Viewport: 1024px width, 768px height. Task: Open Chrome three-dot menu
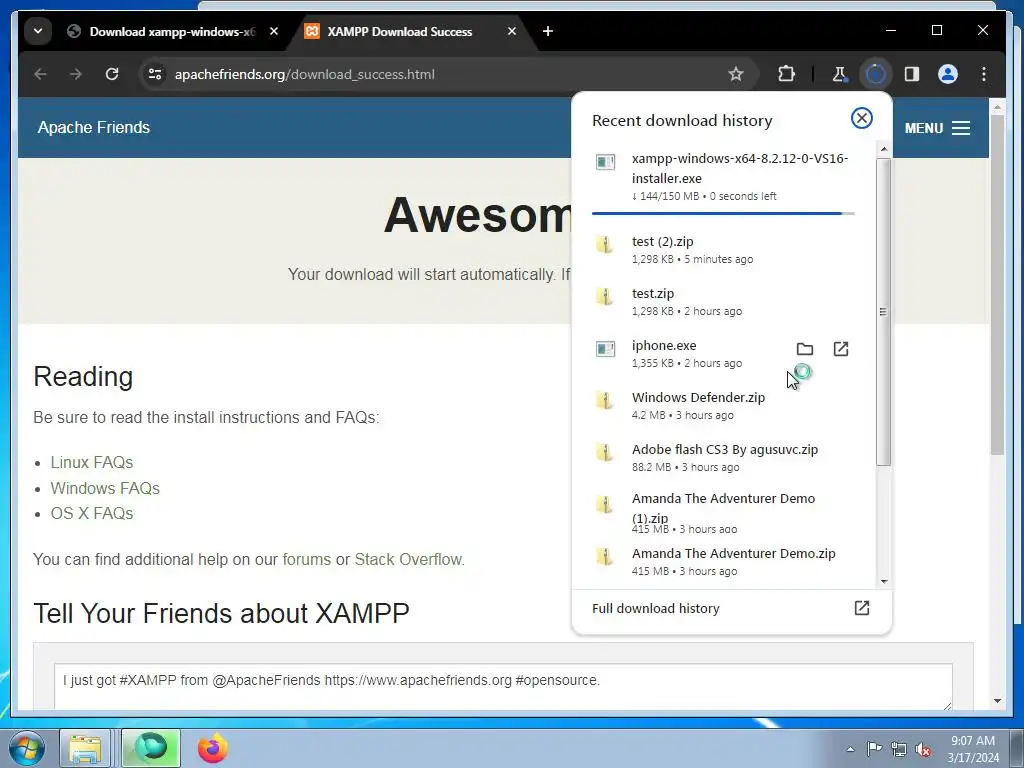(984, 74)
